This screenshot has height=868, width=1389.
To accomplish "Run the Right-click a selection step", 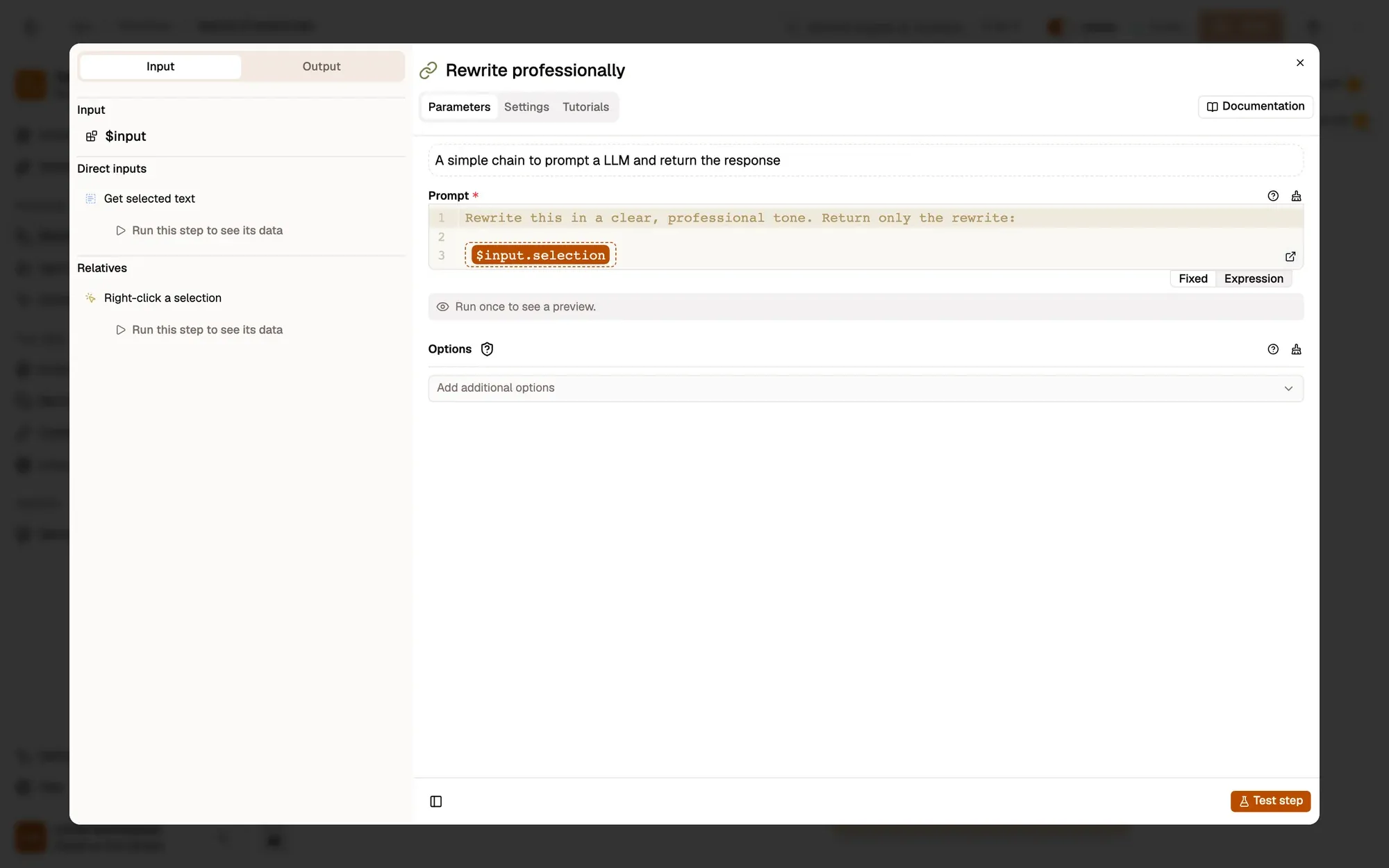I will click(199, 330).
